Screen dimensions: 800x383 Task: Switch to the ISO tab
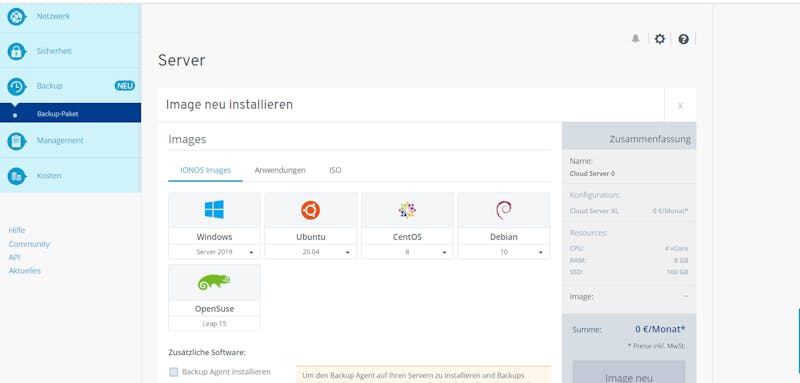[335, 170]
